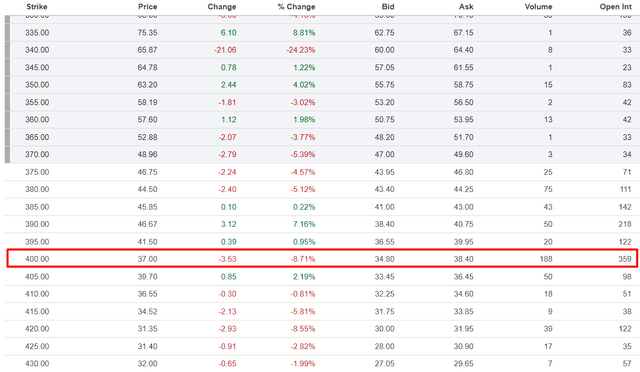
Task: Select the 335.00 strike cell
Action: pos(37,33)
